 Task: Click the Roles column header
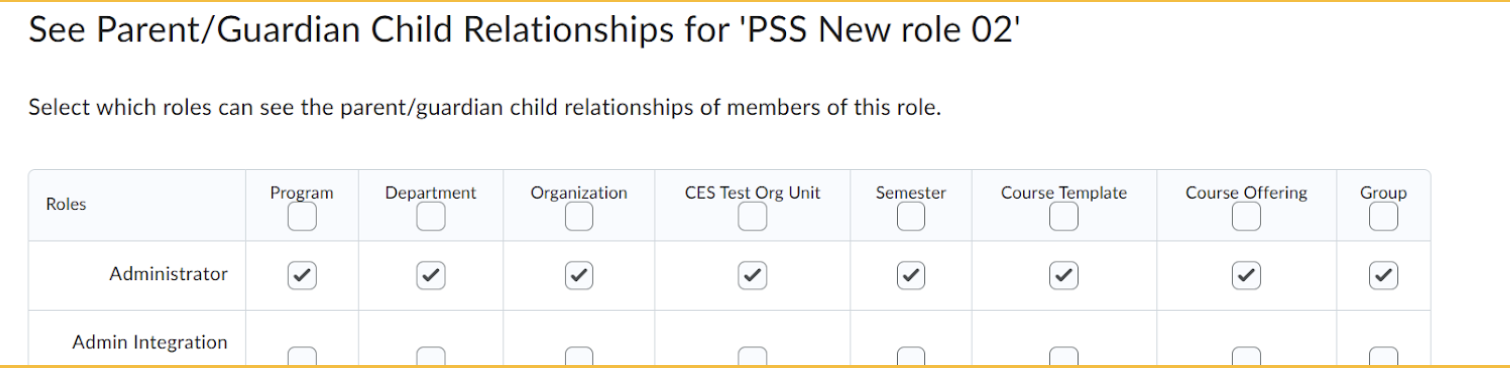[66, 204]
